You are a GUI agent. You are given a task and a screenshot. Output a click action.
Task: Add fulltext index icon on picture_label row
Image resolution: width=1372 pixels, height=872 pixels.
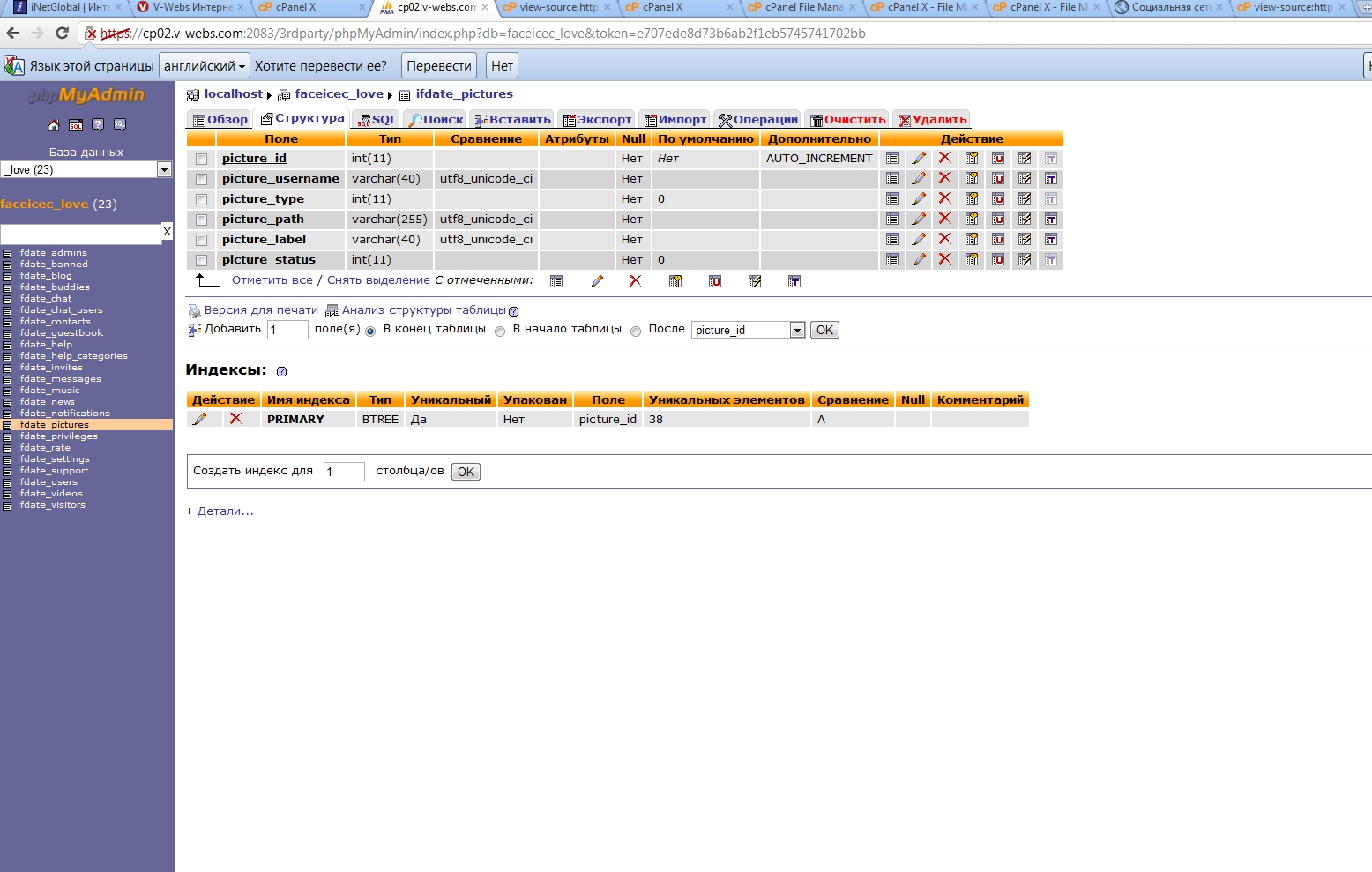tap(1051, 240)
